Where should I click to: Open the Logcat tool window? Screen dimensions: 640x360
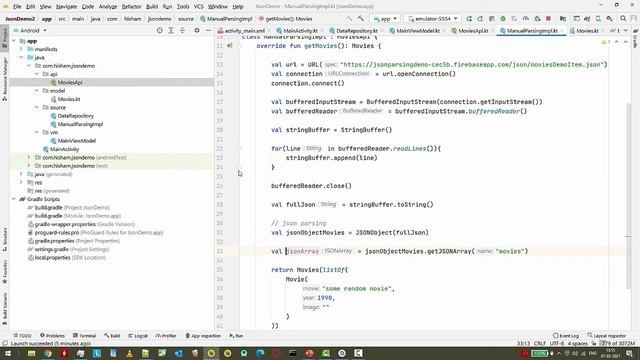click(x=138, y=336)
